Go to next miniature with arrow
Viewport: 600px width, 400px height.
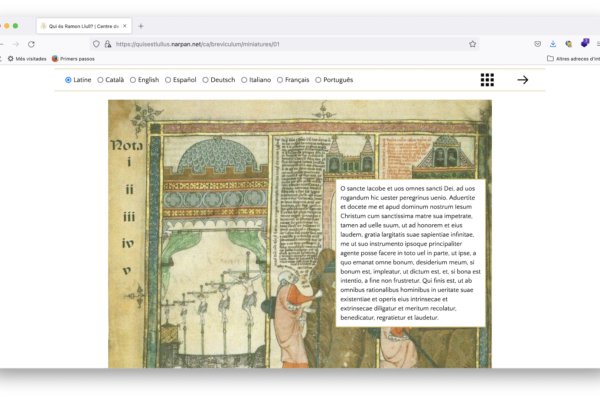(522, 80)
